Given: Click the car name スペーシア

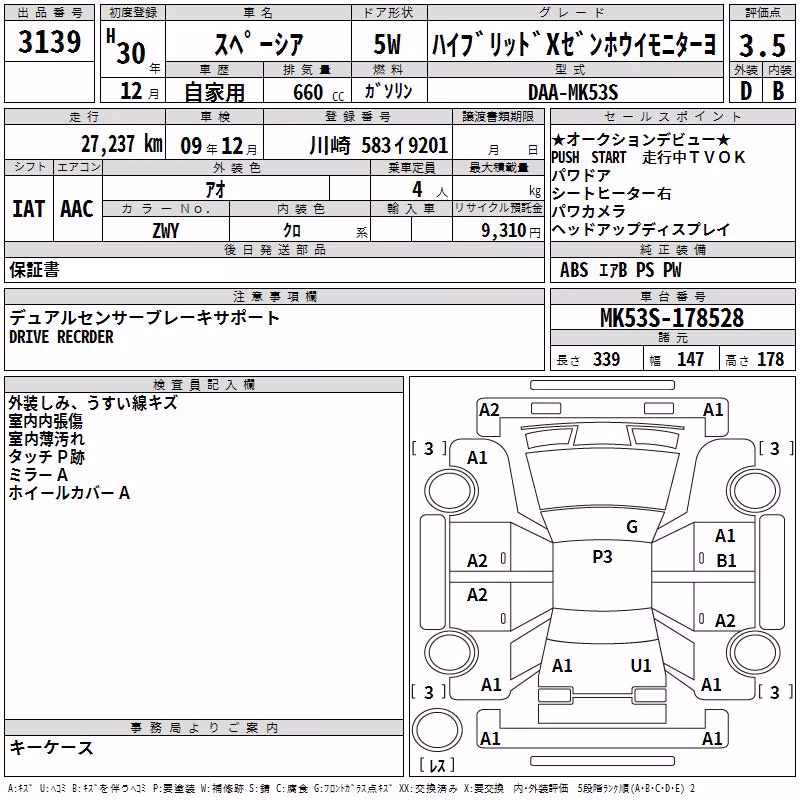Looking at the screenshot, I should point(259,44).
